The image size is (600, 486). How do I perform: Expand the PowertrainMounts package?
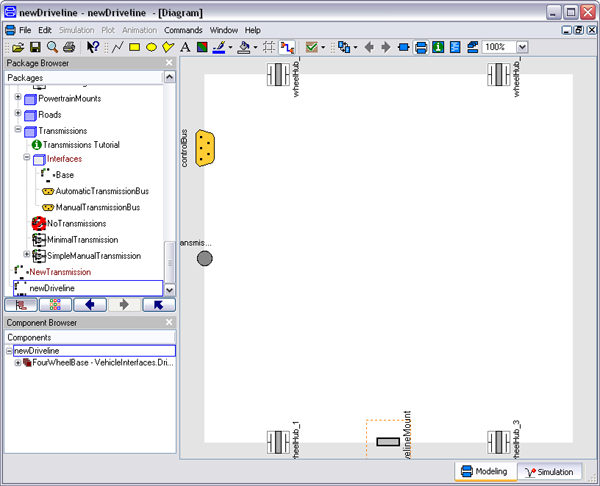pyautogui.click(x=18, y=99)
